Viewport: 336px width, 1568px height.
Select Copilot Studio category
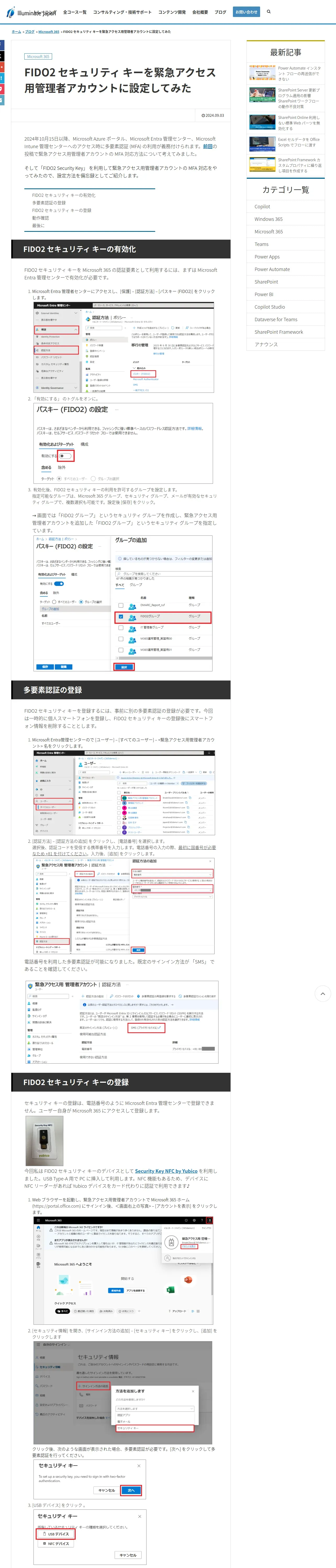pyautogui.click(x=285, y=307)
